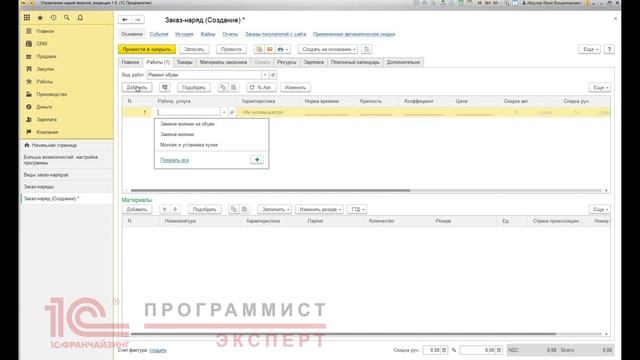Expand the top Еще menu

[590, 49]
